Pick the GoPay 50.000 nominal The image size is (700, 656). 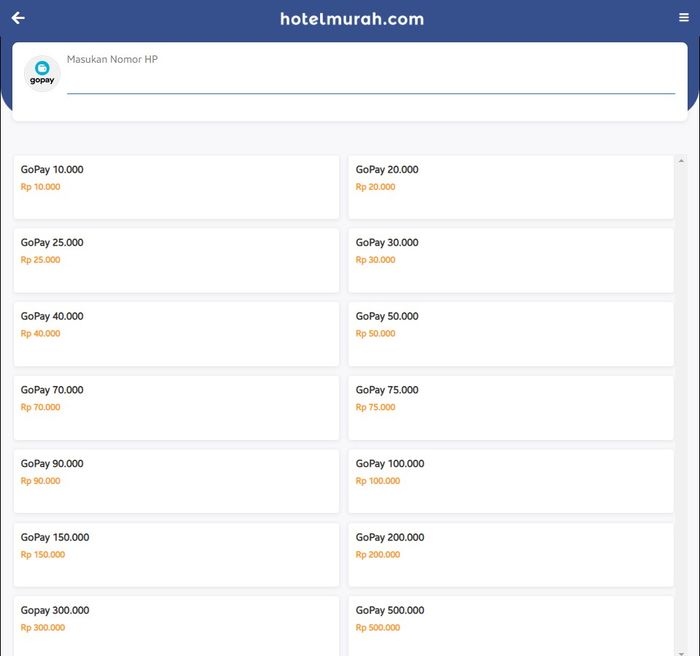tap(510, 334)
